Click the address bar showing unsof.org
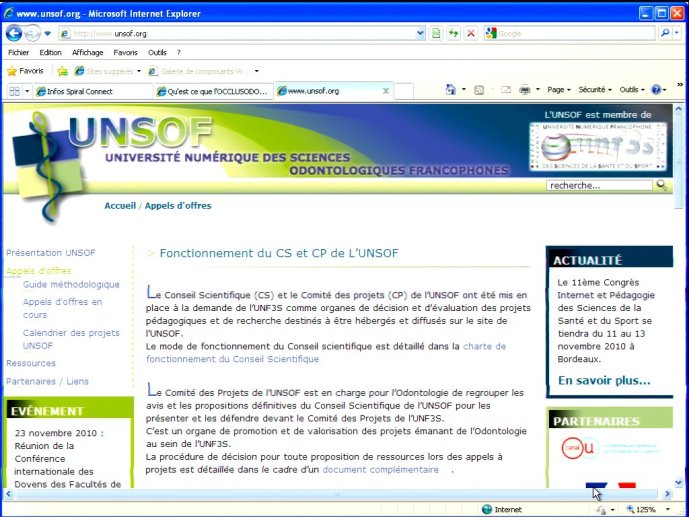This screenshot has height=517, width=689. (237, 33)
